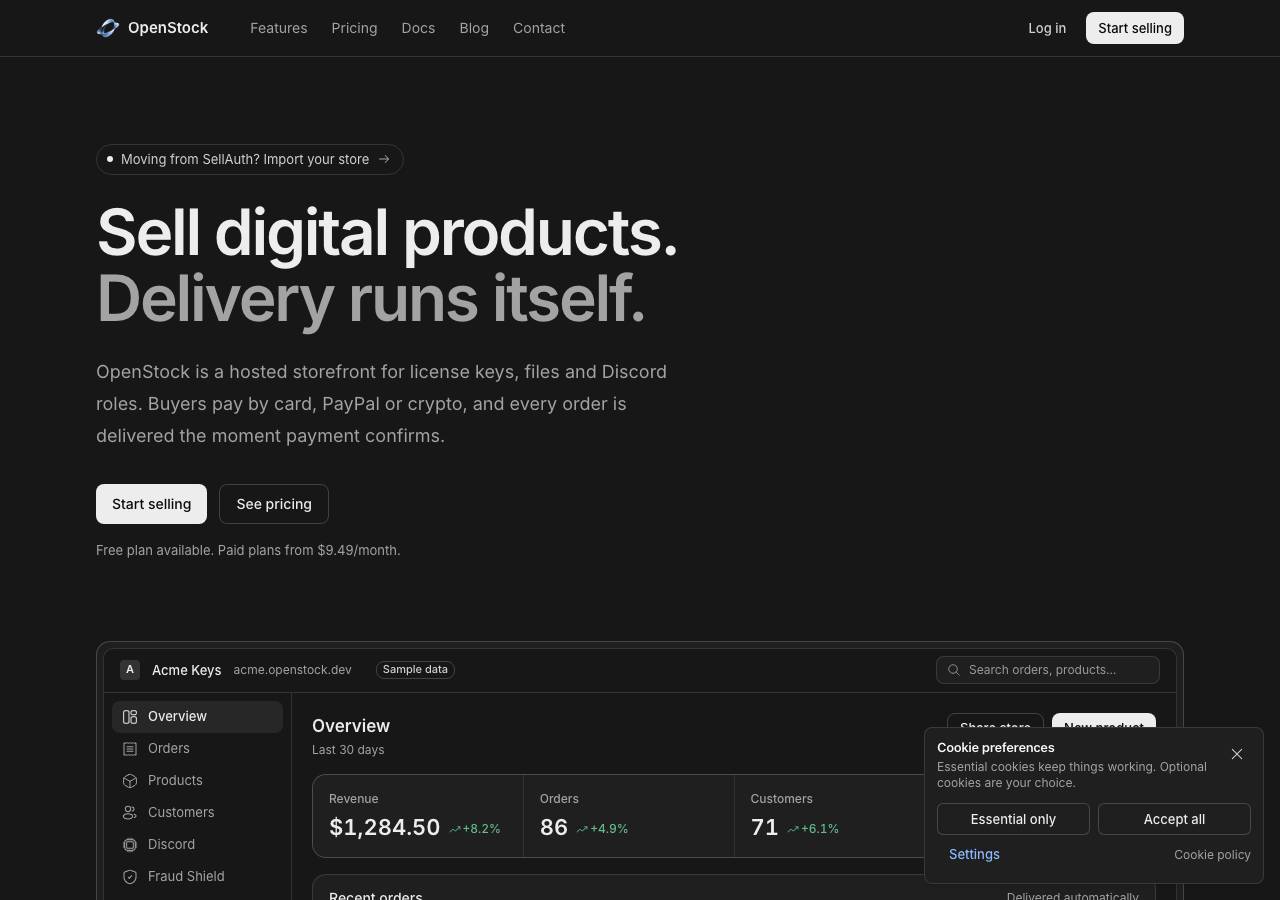Click the OpenStock planet logo icon
The image size is (1280, 900).
pos(108,28)
